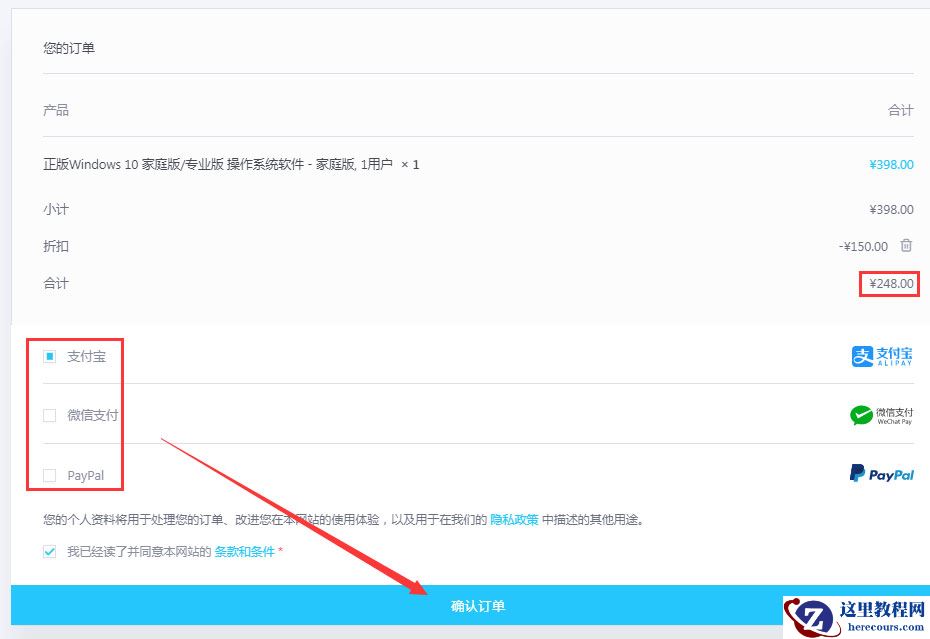
Task: Click the 产品 column header
Action: pos(55,110)
